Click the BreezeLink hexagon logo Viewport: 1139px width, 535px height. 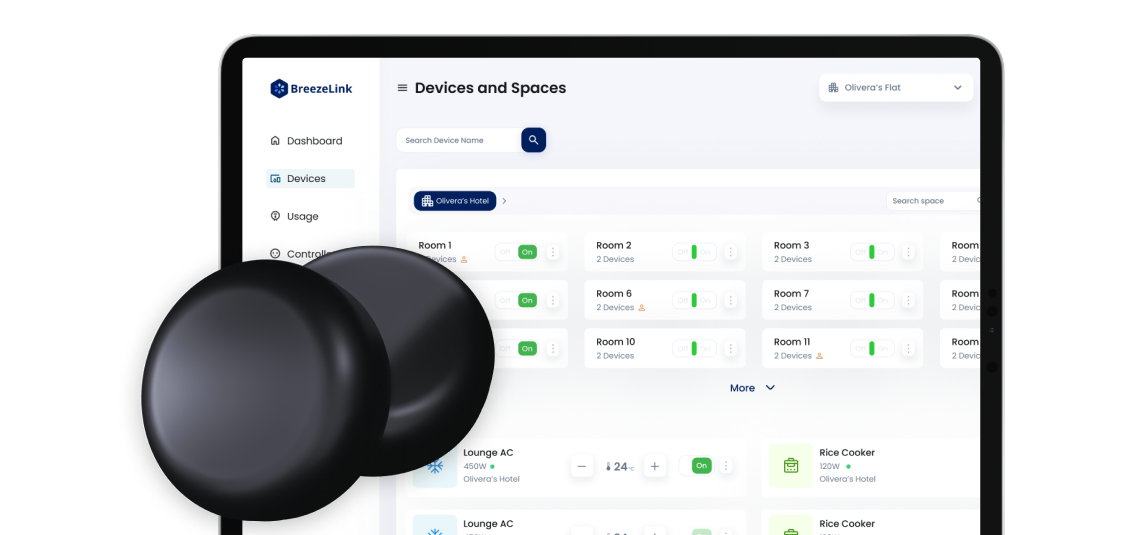(279, 89)
